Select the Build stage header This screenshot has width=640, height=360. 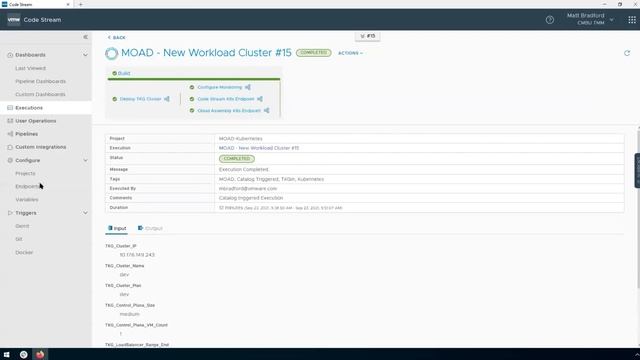pos(124,73)
